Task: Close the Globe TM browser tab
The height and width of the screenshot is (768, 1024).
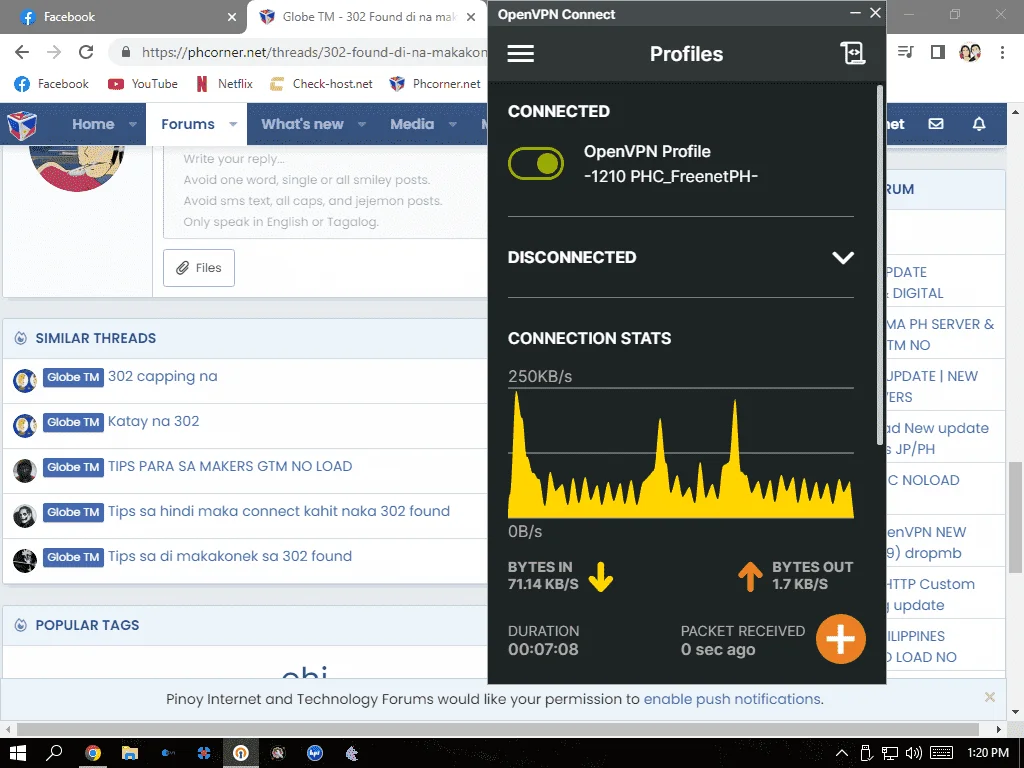Action: click(x=471, y=17)
